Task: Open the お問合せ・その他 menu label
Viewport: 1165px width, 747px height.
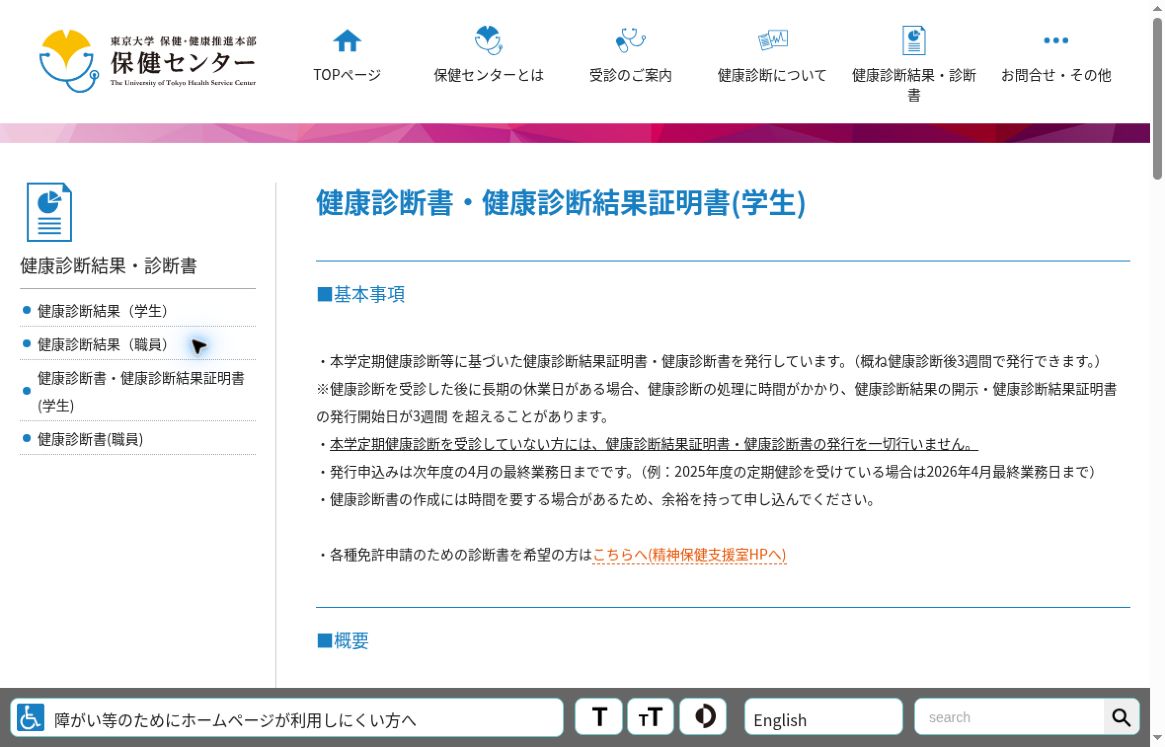Action: [1056, 75]
